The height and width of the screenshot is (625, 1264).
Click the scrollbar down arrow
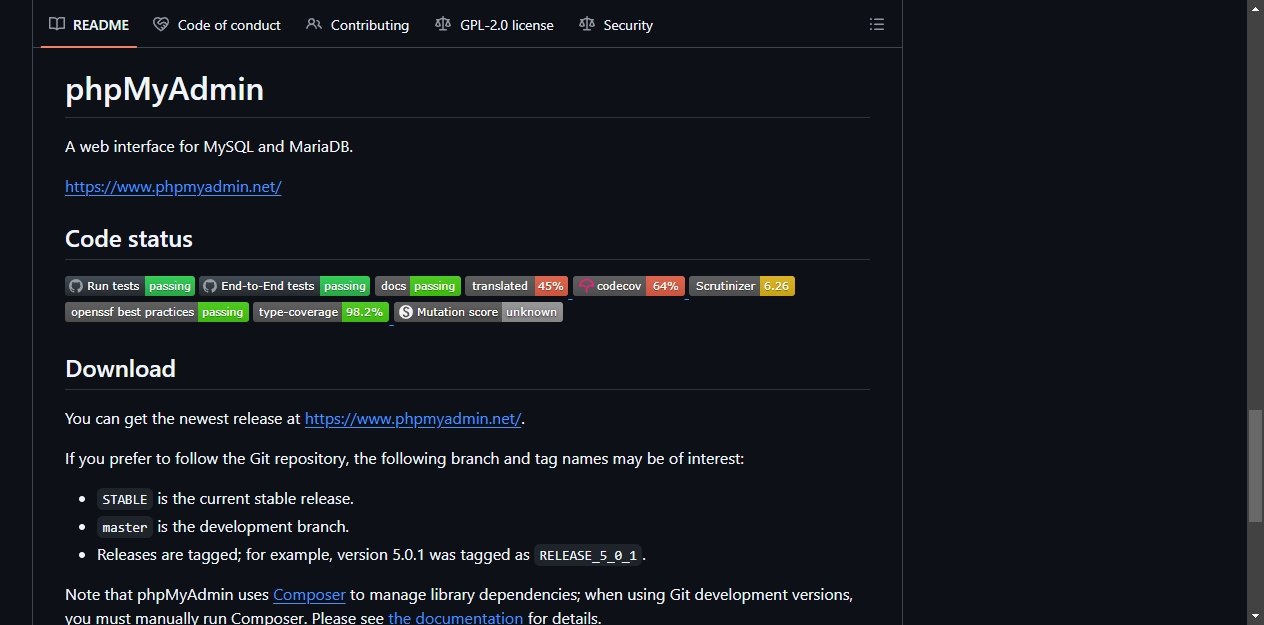(1256, 616)
